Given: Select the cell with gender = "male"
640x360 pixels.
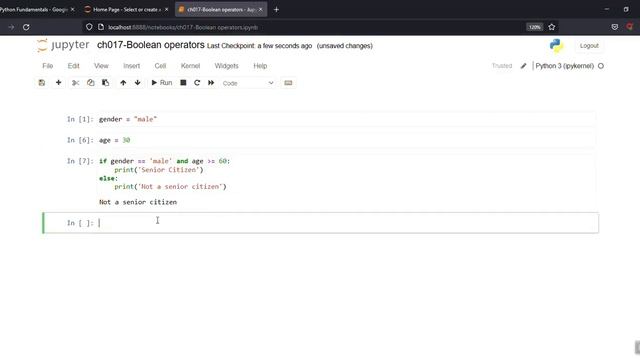Looking at the screenshot, I should [x=346, y=119].
